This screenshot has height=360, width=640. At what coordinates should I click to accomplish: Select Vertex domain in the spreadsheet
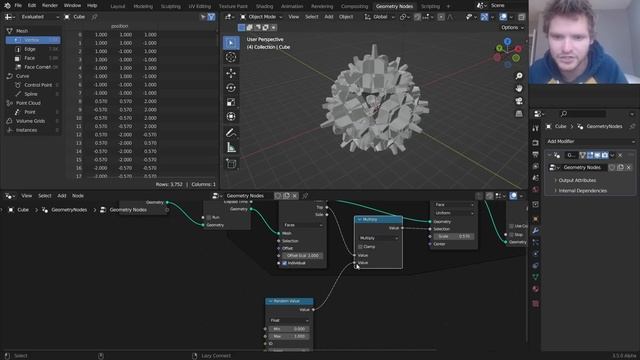coord(33,40)
